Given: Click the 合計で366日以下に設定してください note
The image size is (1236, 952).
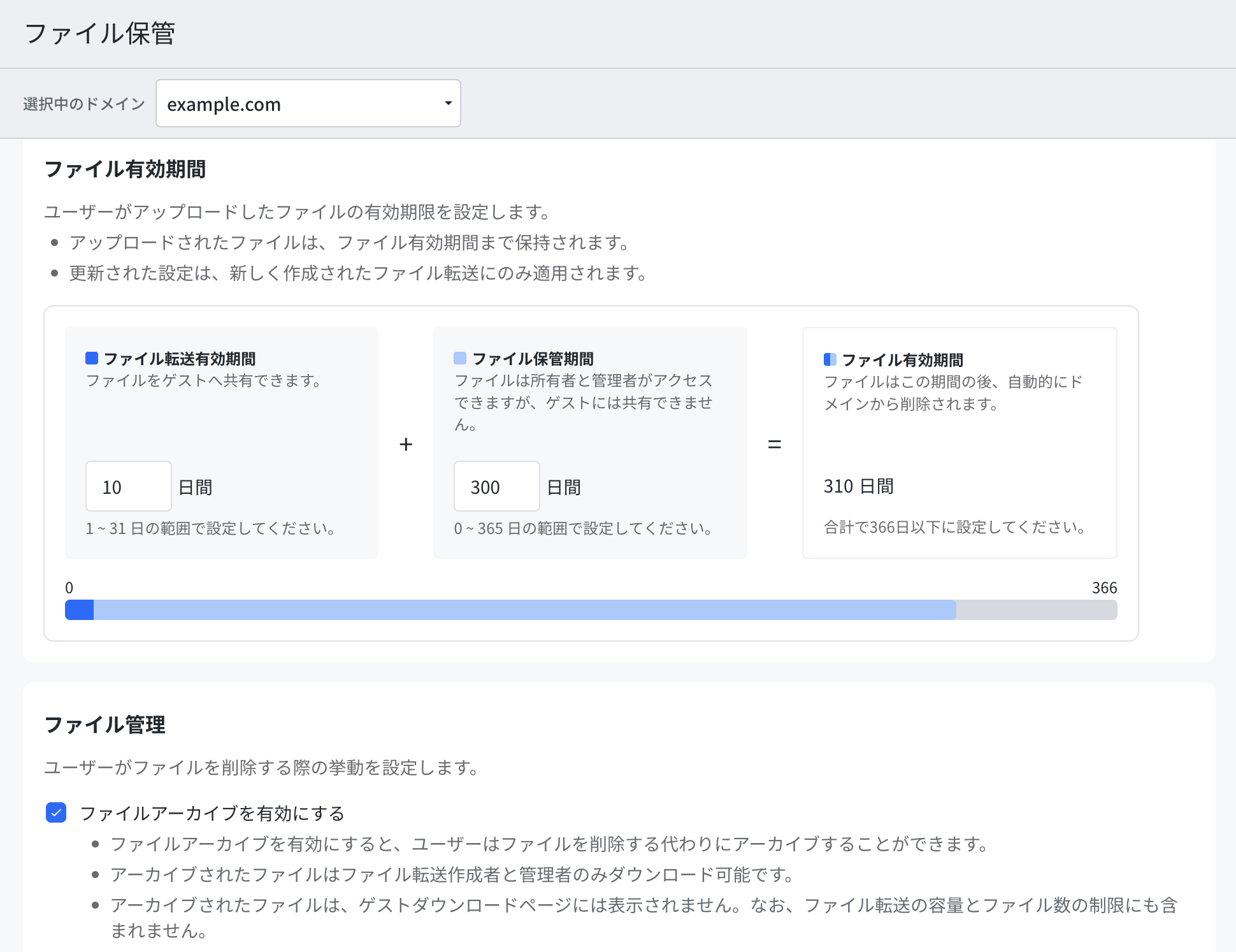Looking at the screenshot, I should [x=955, y=527].
